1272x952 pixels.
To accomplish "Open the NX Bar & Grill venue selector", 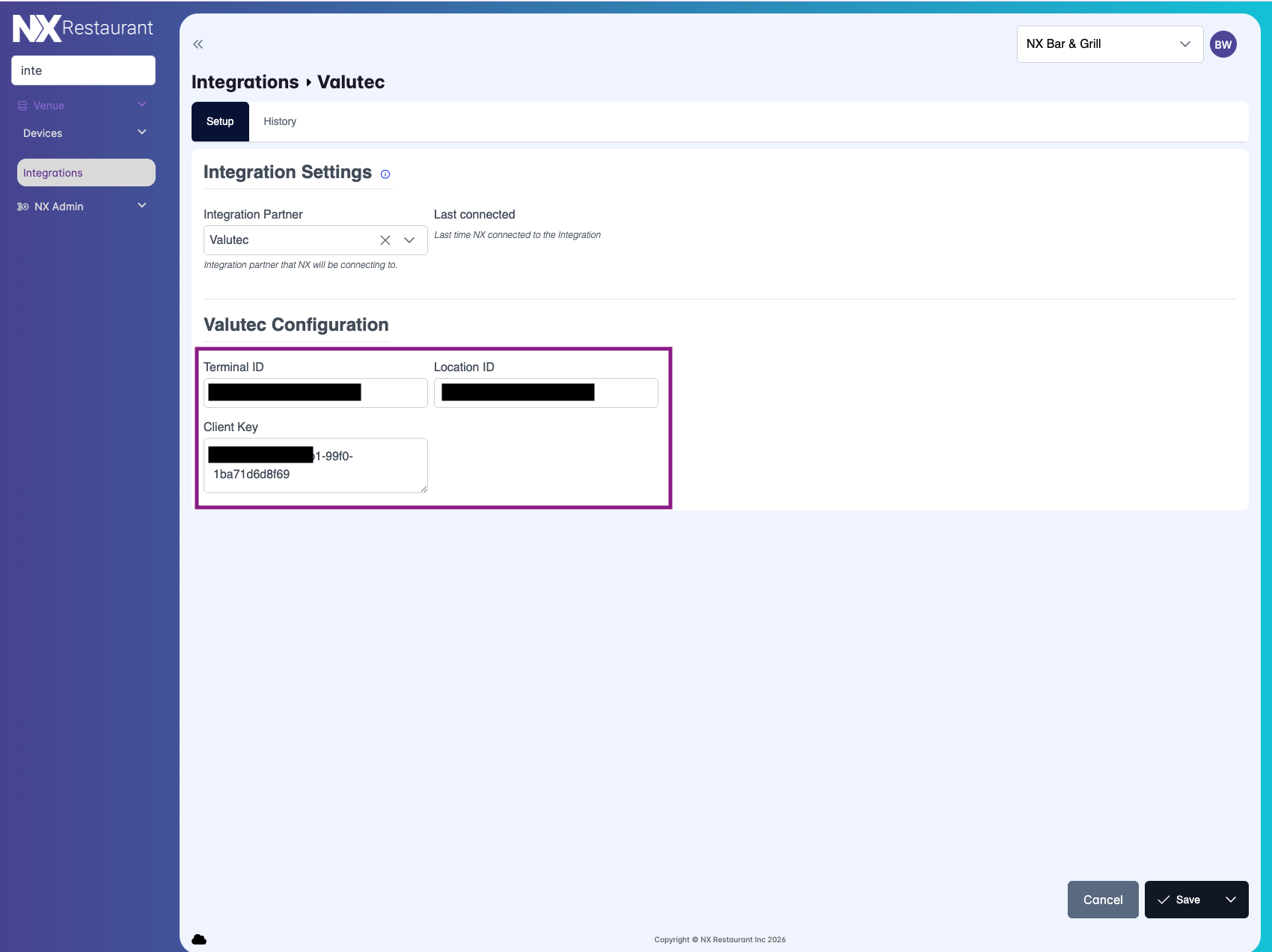I will 1109,44.
